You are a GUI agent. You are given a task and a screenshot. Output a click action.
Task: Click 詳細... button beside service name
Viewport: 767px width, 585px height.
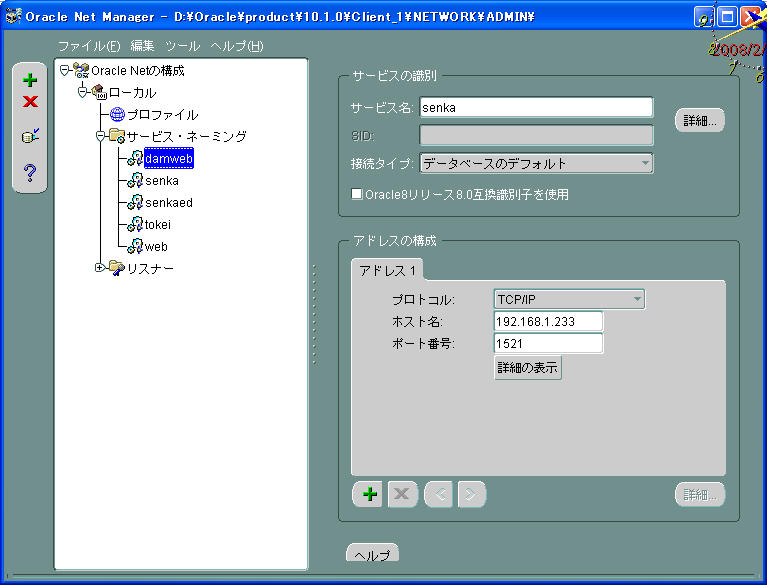[699, 120]
